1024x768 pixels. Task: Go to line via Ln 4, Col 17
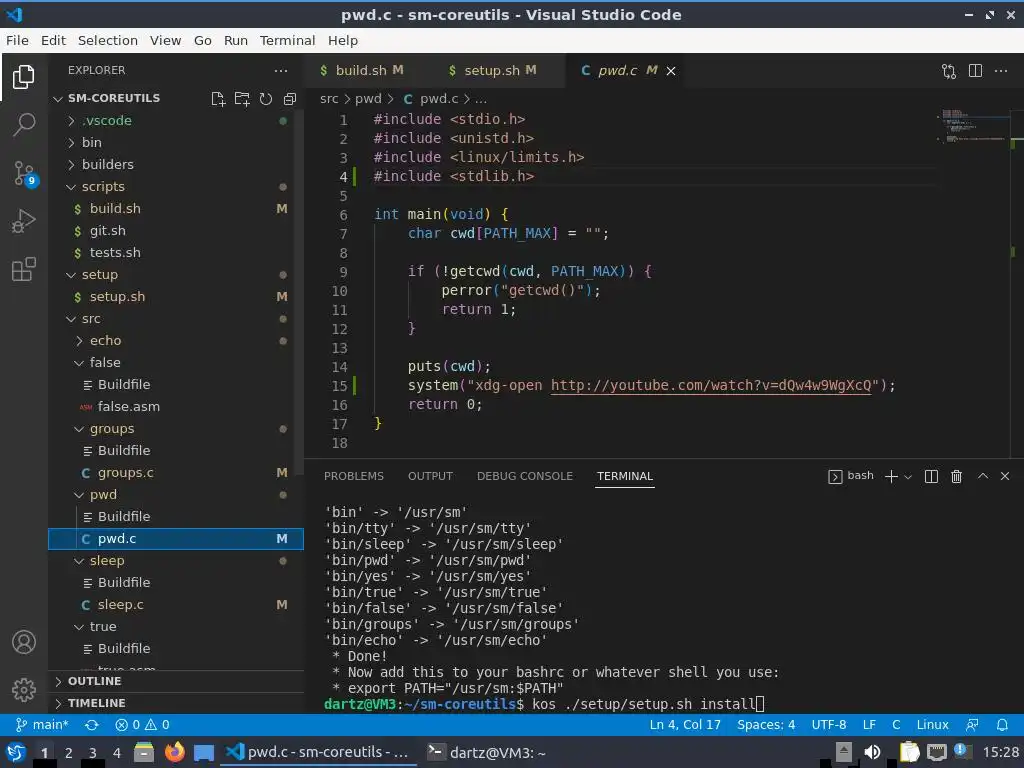[685, 724]
